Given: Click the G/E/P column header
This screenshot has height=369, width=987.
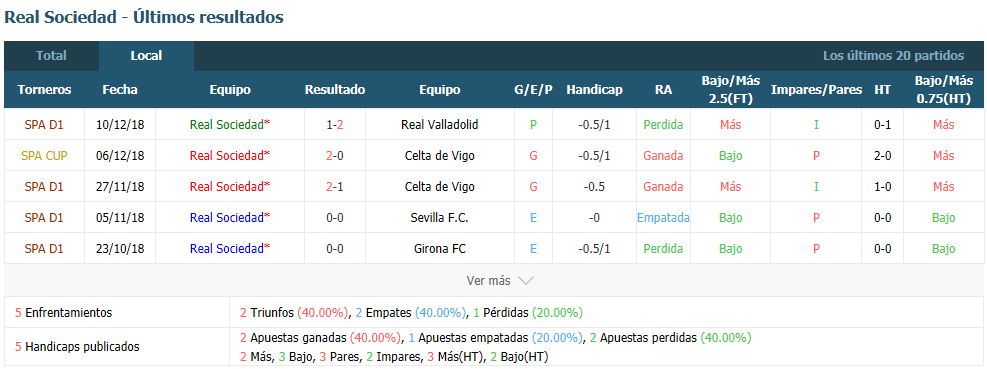Looking at the screenshot, I should coord(533,89).
